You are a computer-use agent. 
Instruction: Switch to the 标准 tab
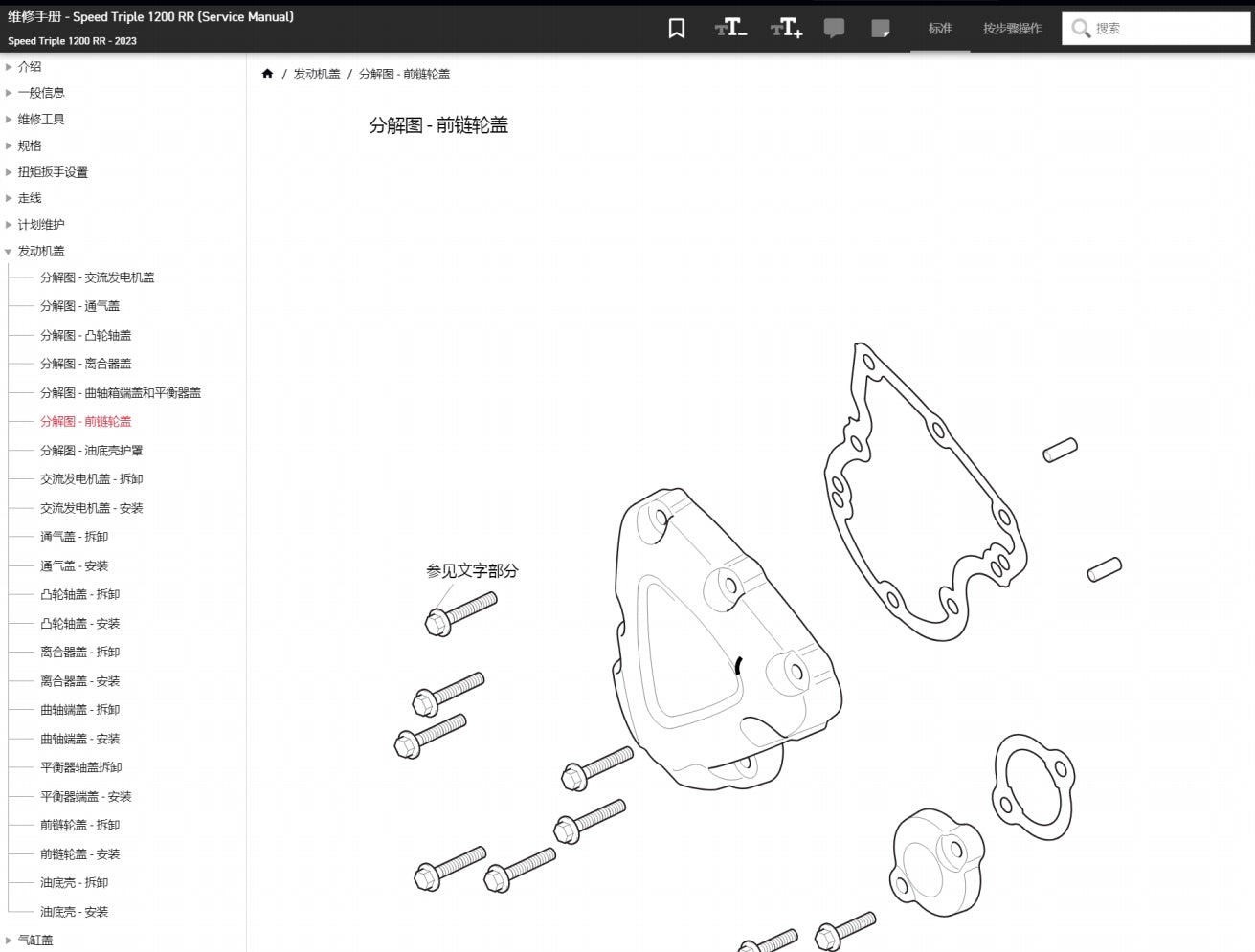pos(940,29)
